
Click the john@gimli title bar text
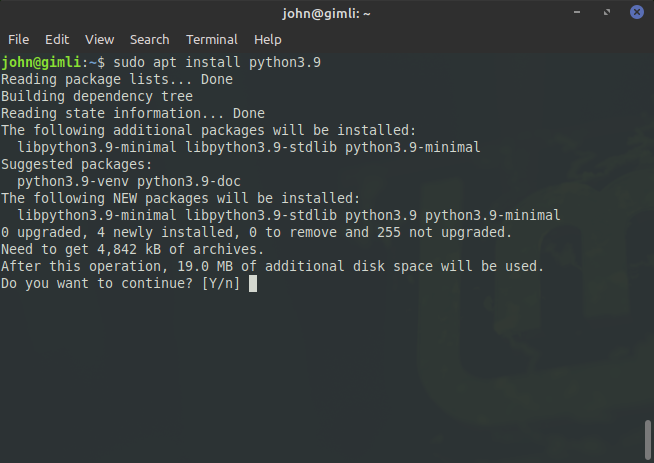326,14
